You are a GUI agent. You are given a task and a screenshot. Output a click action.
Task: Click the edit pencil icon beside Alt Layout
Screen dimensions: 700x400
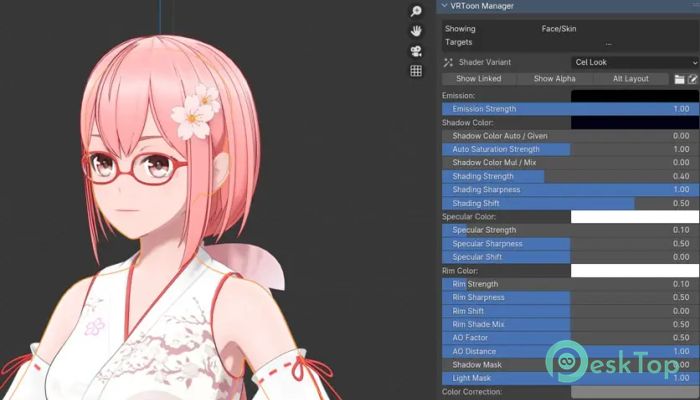[x=692, y=79]
